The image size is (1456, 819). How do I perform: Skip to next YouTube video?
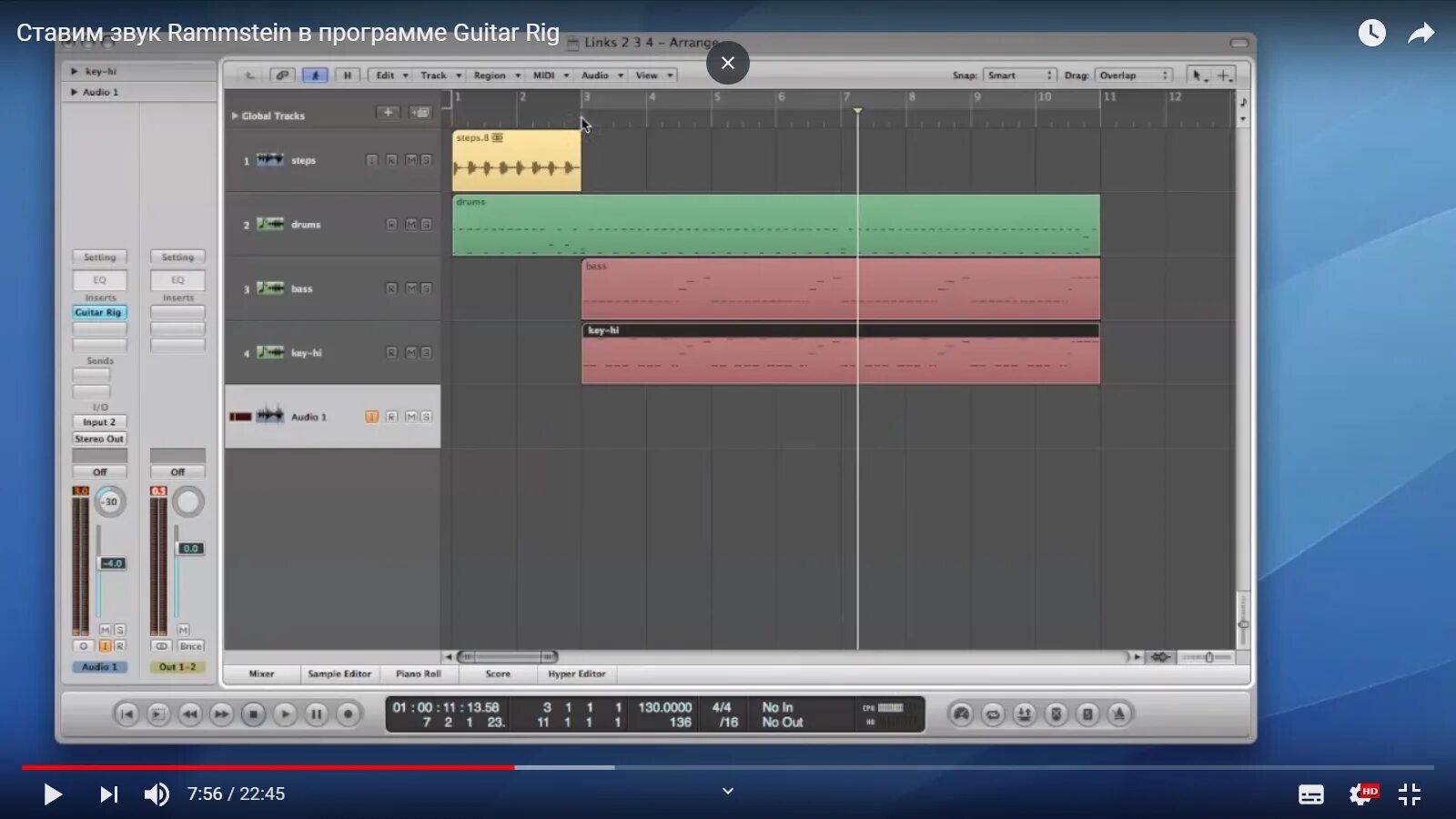click(x=108, y=794)
